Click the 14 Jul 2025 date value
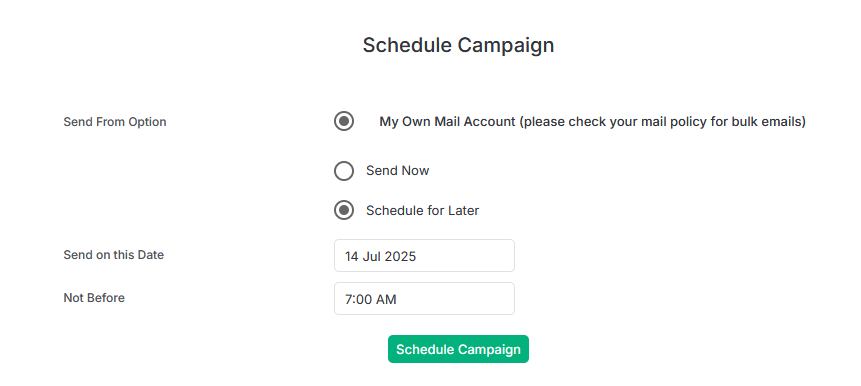 point(381,256)
